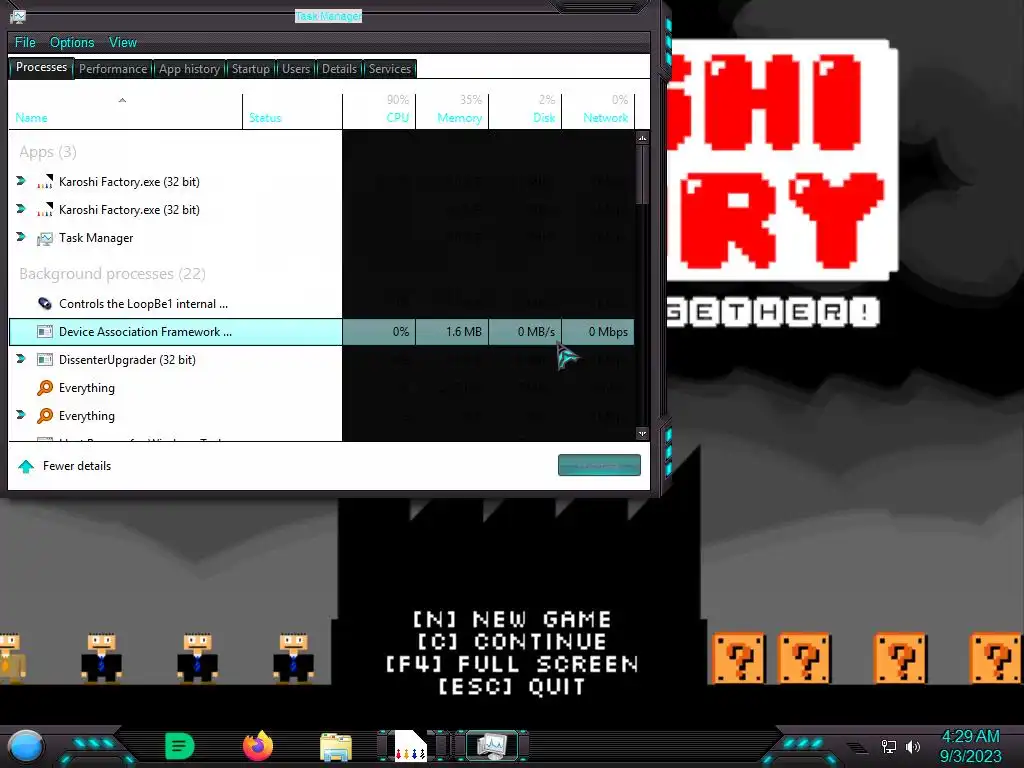
Task: Switch to the Performance tab
Action: [x=113, y=69]
